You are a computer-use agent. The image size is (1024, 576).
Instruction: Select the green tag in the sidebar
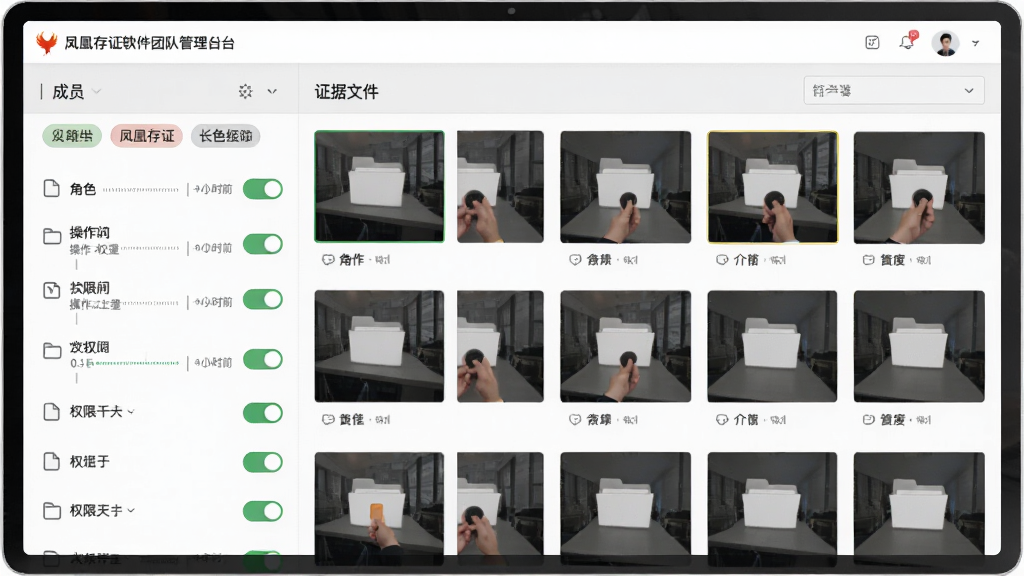[x=72, y=136]
